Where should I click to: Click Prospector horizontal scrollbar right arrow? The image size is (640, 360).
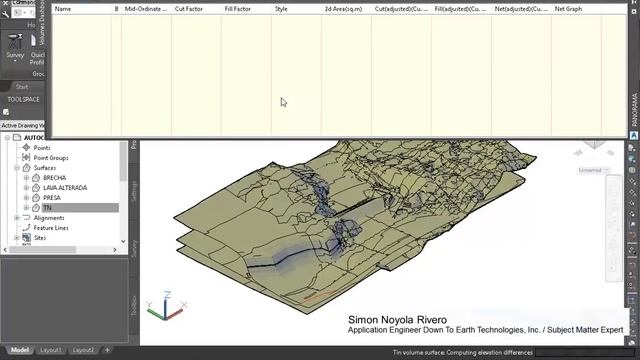click(x=115, y=249)
